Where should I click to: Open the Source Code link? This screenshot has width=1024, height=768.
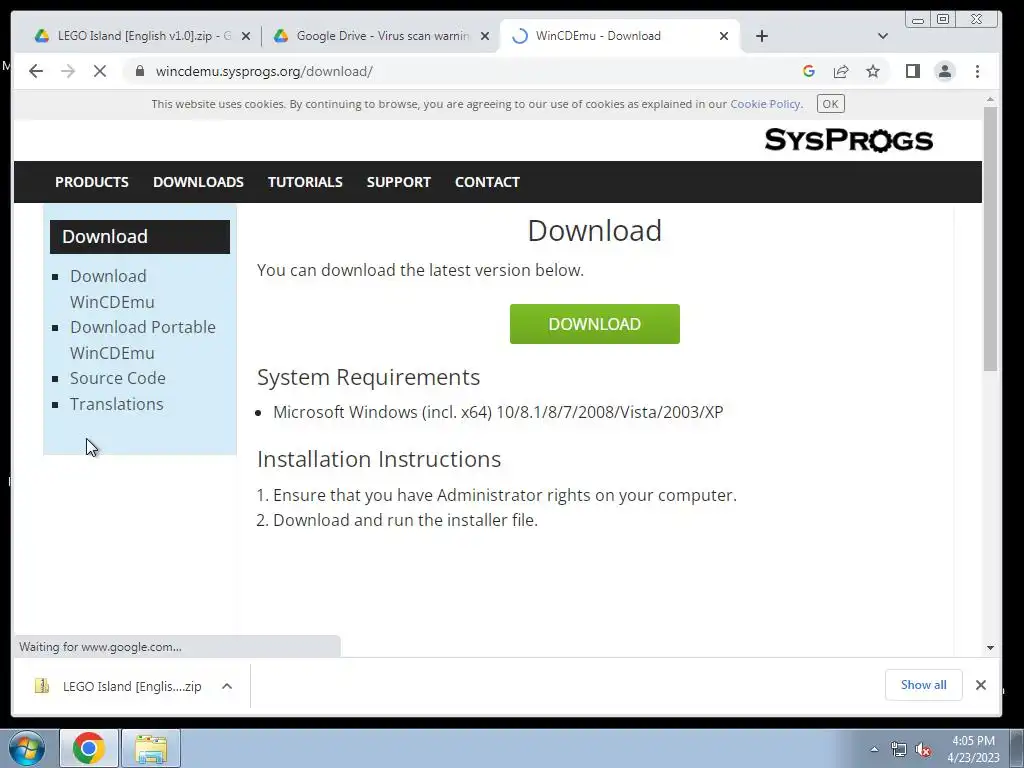tap(118, 378)
